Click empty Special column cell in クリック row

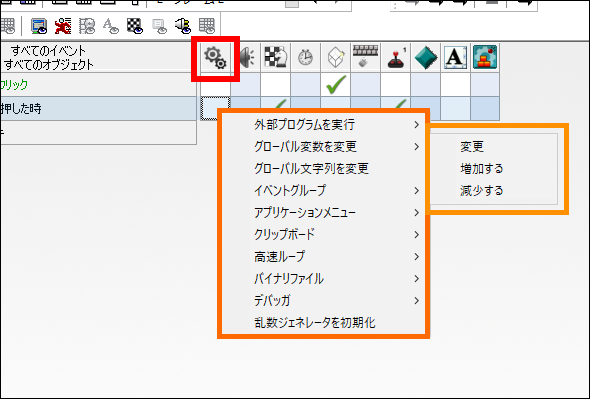(x=215, y=85)
